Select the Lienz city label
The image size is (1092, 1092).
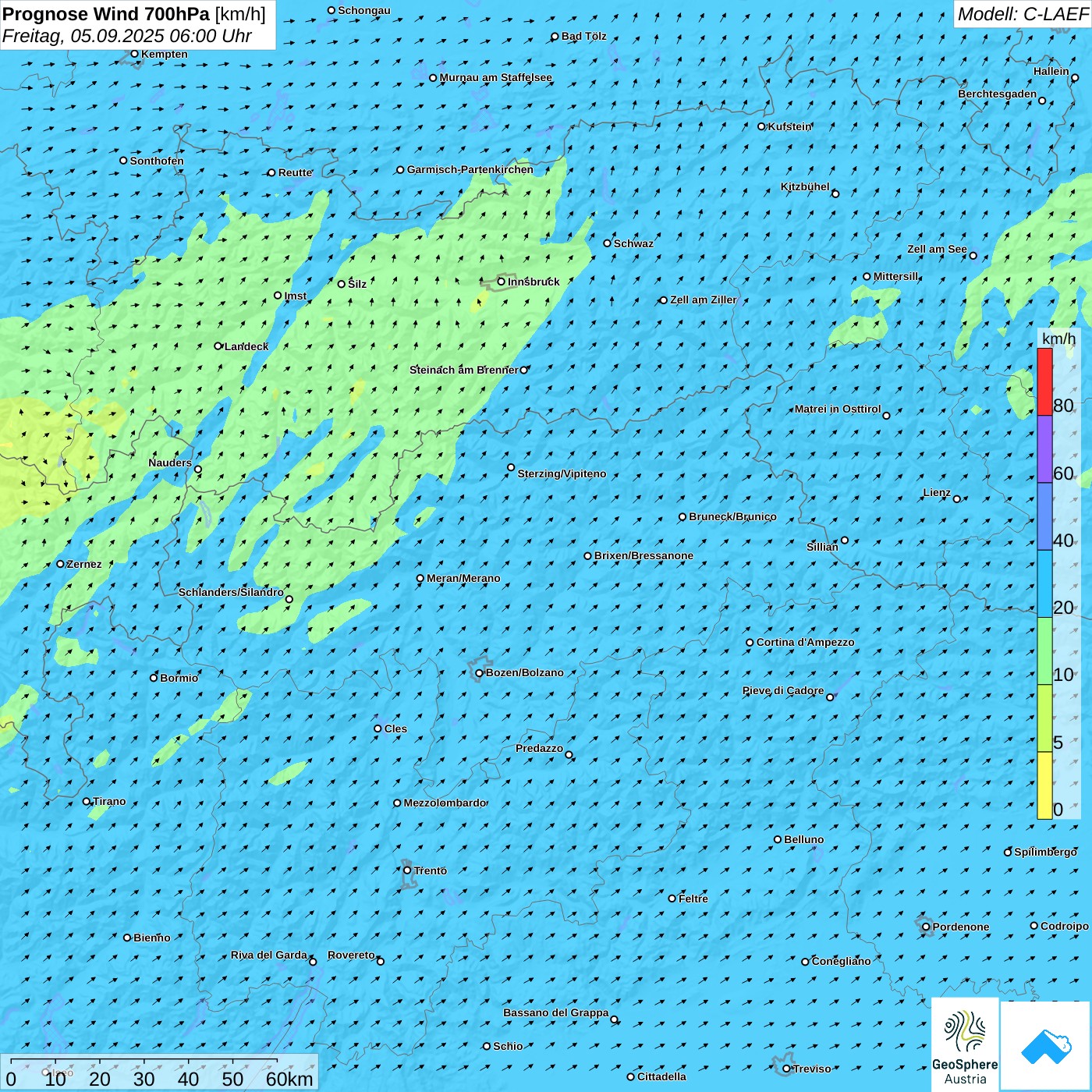(937, 492)
